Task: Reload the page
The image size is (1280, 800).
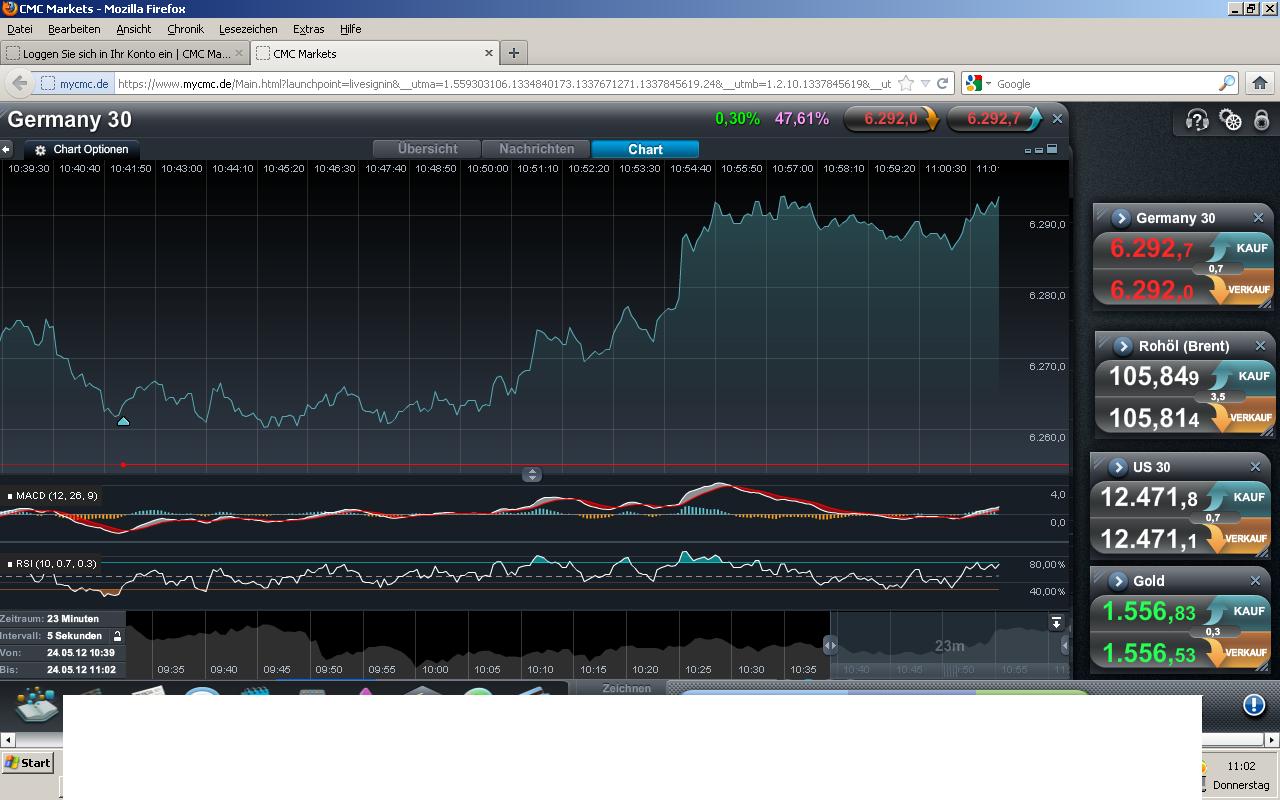Action: click(942, 83)
